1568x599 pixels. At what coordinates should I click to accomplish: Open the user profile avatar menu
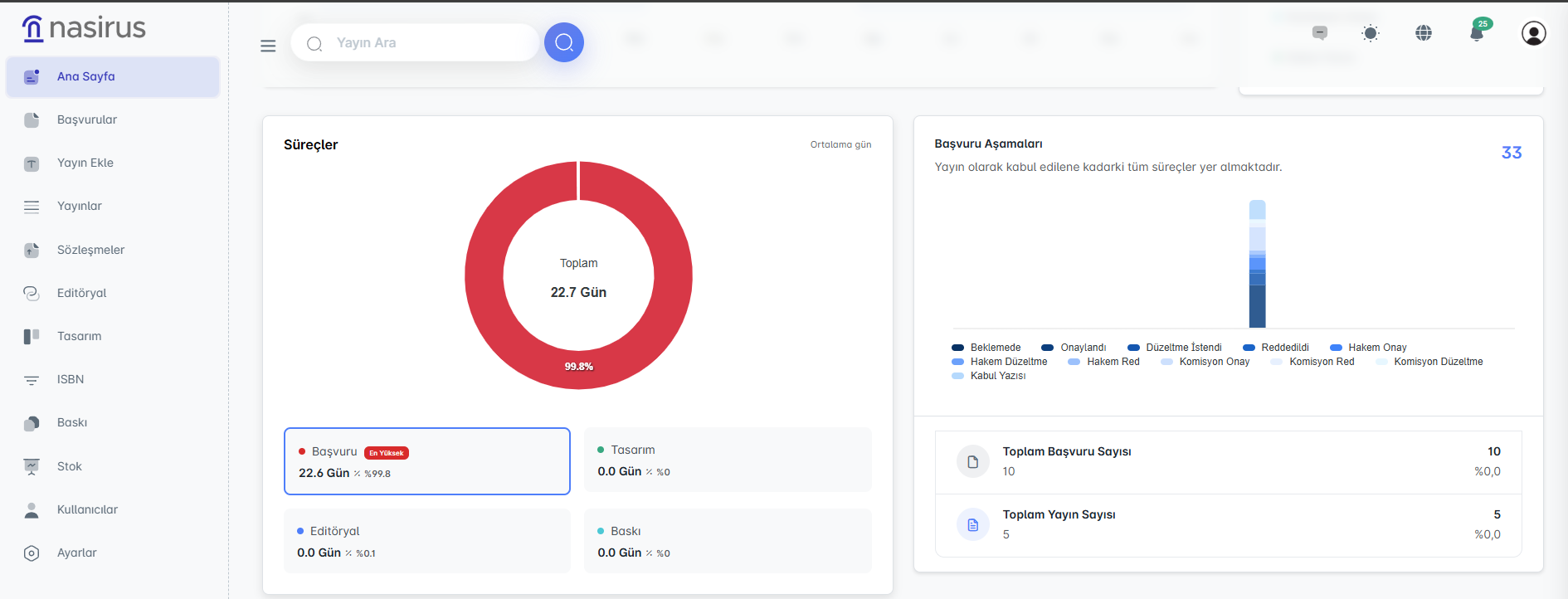pos(1533,33)
